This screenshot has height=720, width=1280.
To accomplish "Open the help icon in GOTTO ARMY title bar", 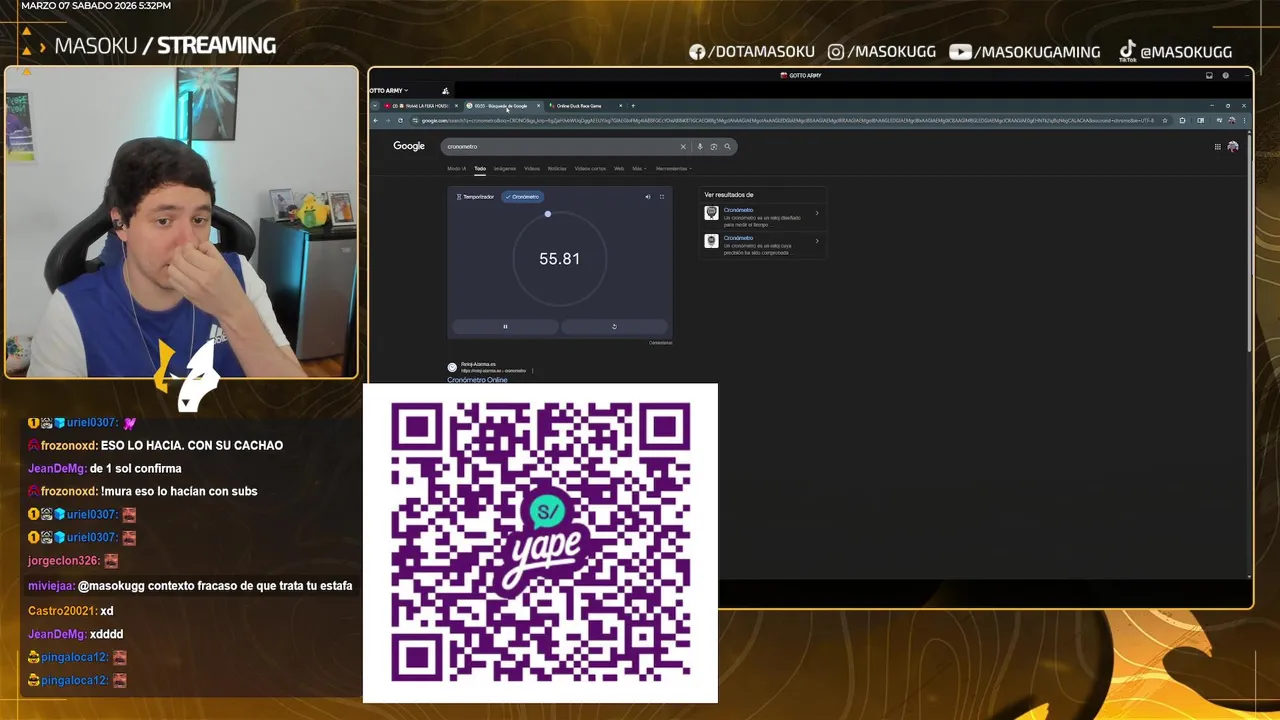I will (1225, 75).
